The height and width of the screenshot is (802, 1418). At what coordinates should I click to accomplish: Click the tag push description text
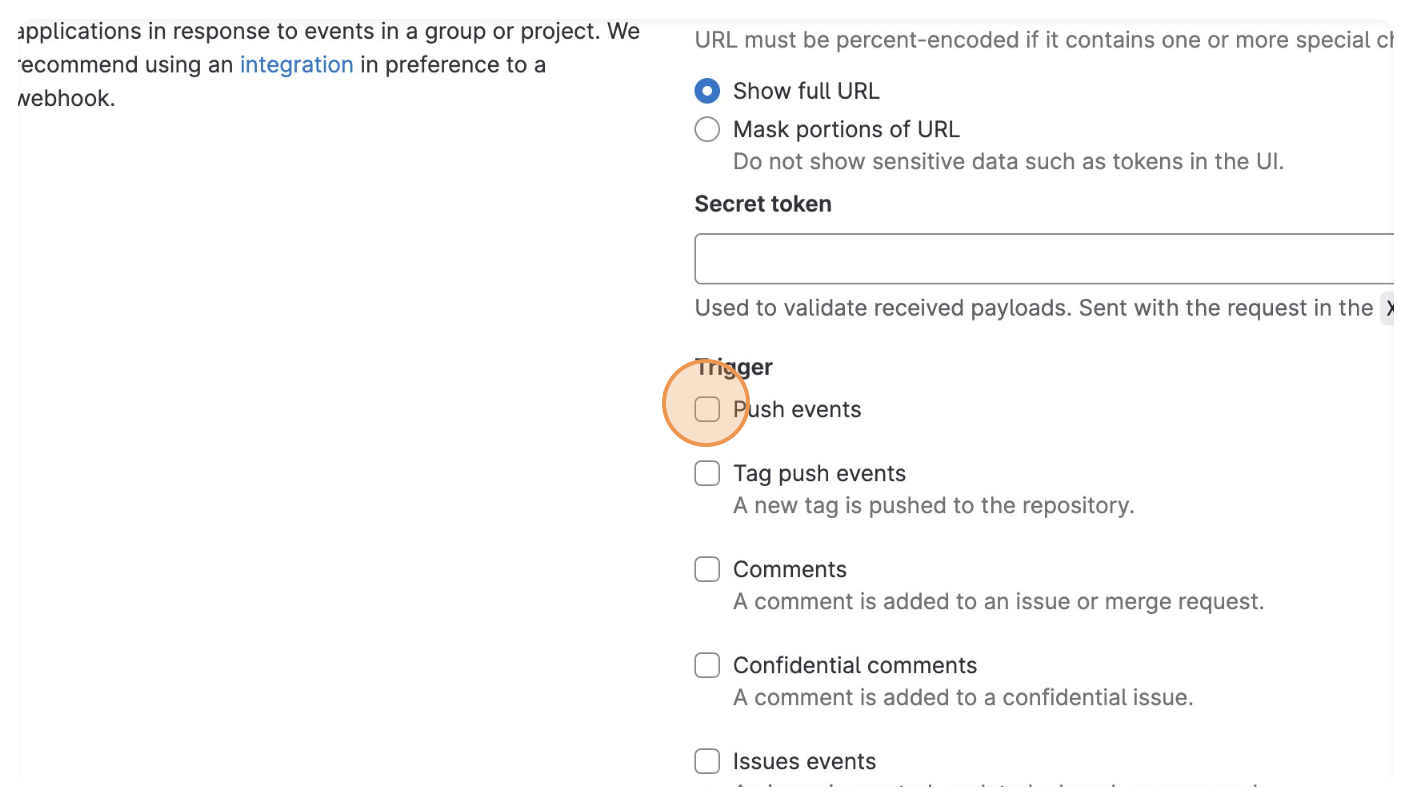click(x=933, y=505)
